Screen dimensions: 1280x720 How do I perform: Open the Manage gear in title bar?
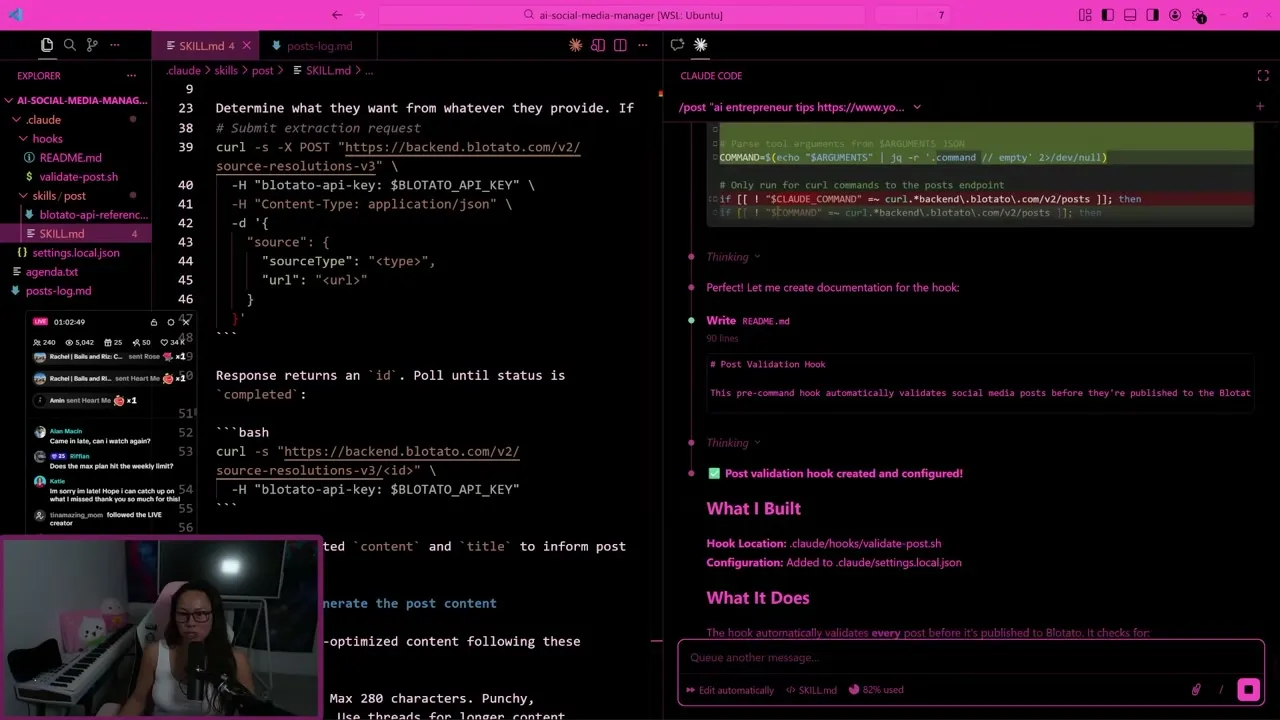tap(1198, 15)
